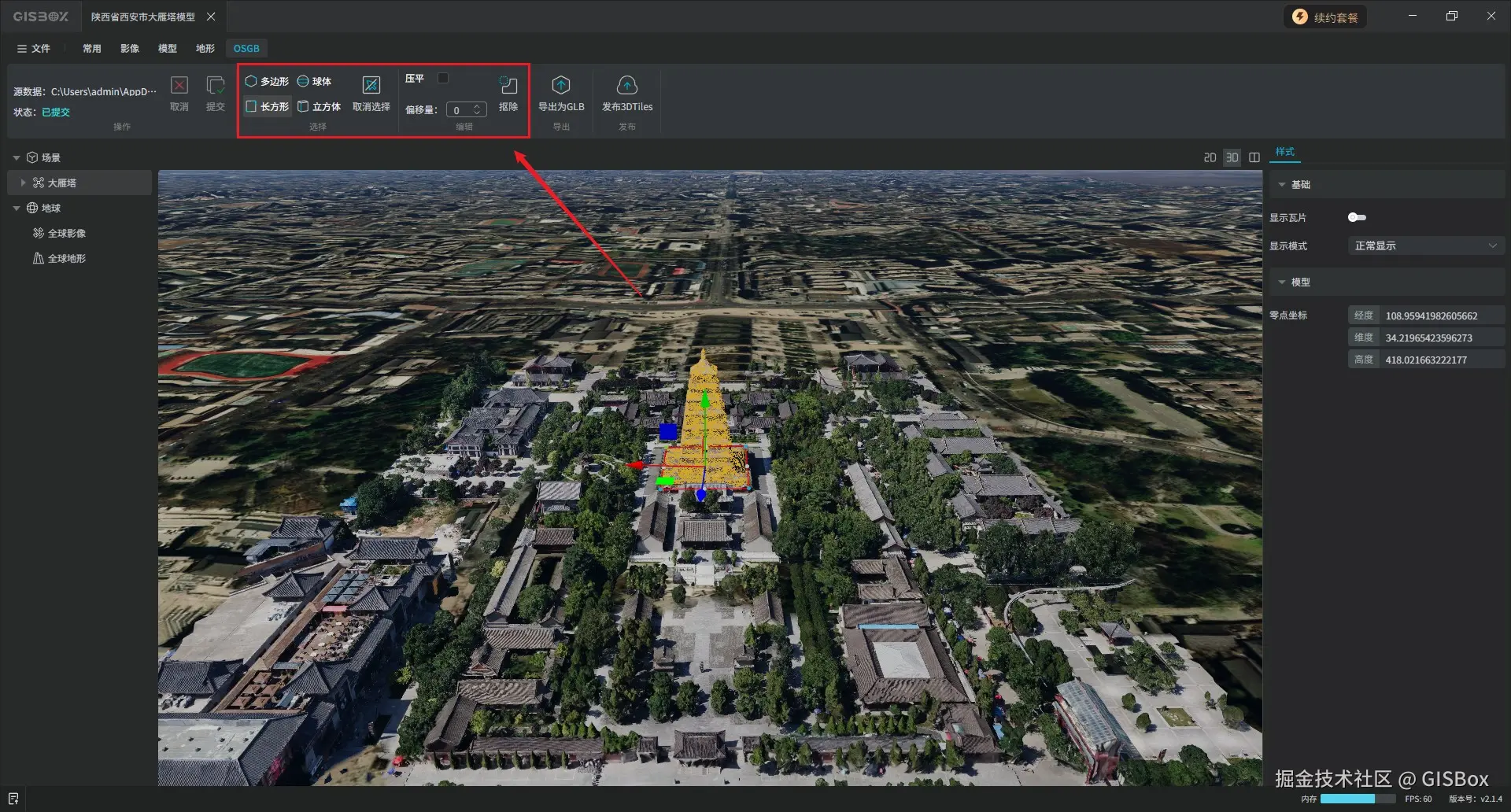Click the GISBOX logo
The image size is (1511, 812).
click(x=41, y=17)
